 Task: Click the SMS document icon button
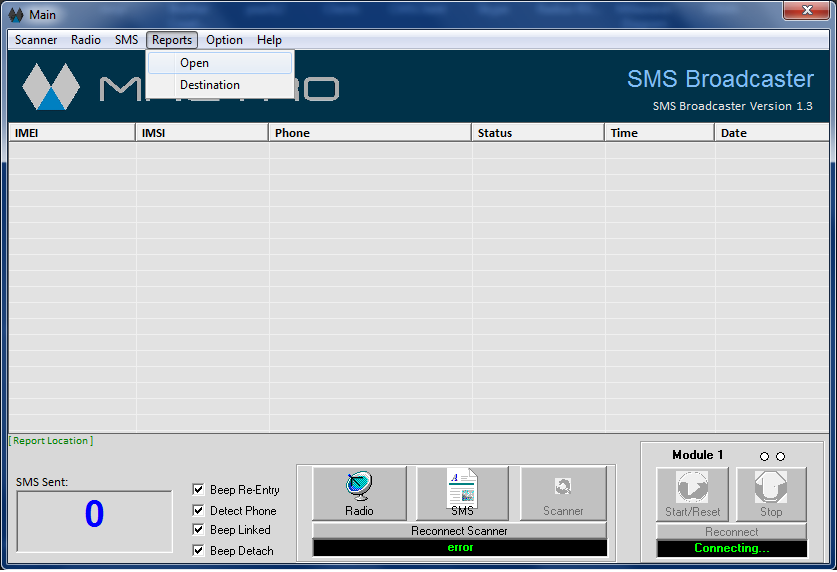(462, 493)
